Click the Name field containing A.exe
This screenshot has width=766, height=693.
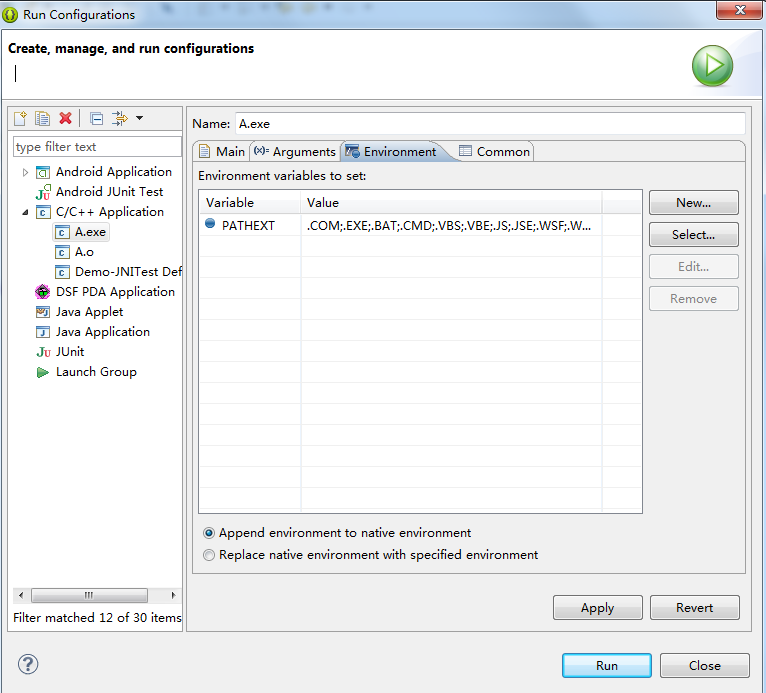(490, 124)
